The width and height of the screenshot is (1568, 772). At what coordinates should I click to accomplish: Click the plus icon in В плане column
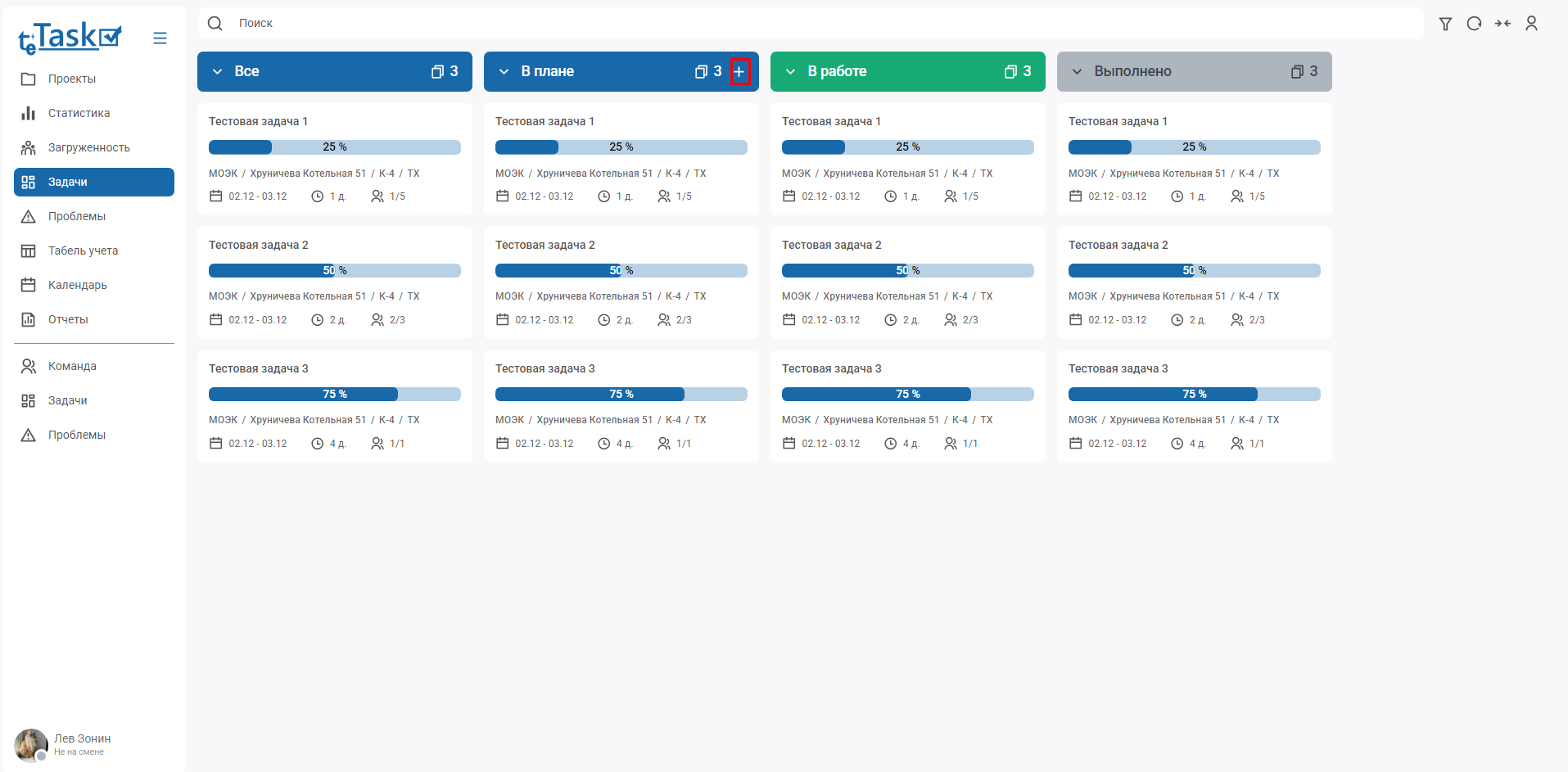pos(739,72)
